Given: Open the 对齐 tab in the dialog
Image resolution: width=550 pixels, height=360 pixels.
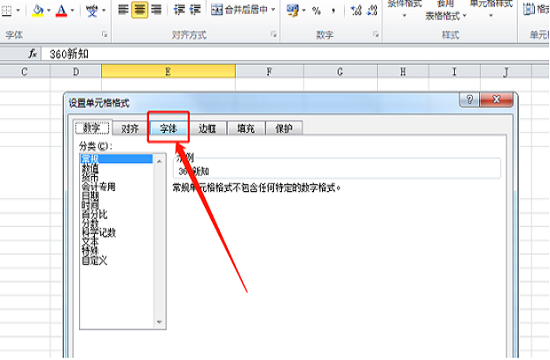Looking at the screenshot, I should (129, 128).
